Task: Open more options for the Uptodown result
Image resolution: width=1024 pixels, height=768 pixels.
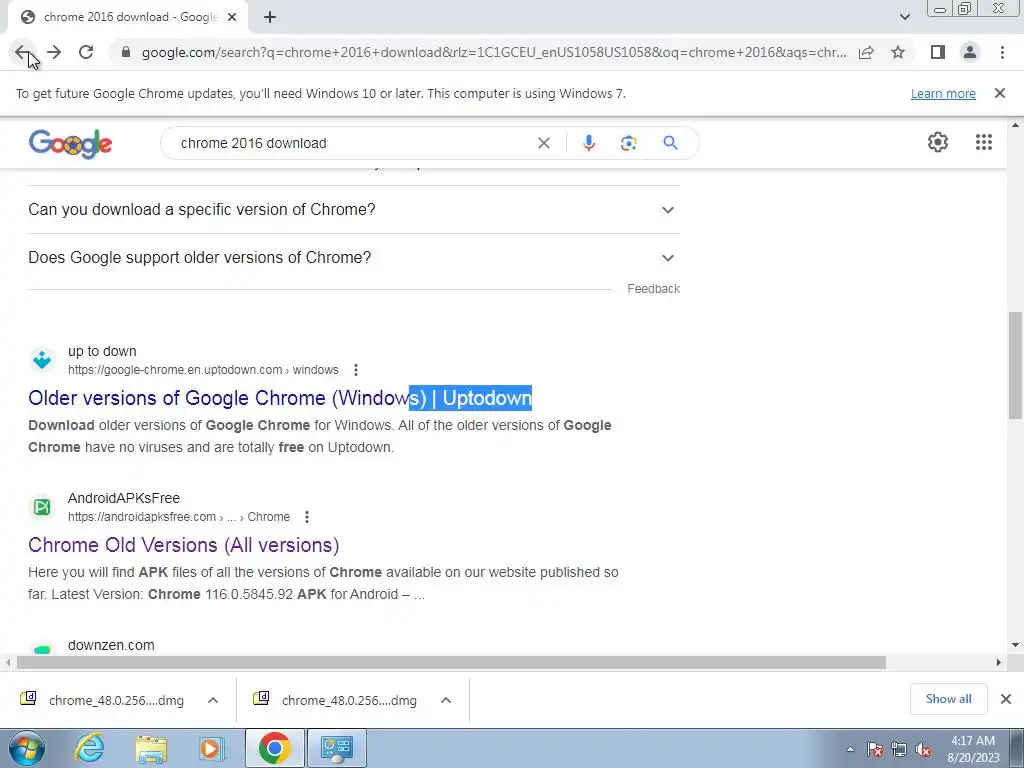Action: tap(356, 370)
